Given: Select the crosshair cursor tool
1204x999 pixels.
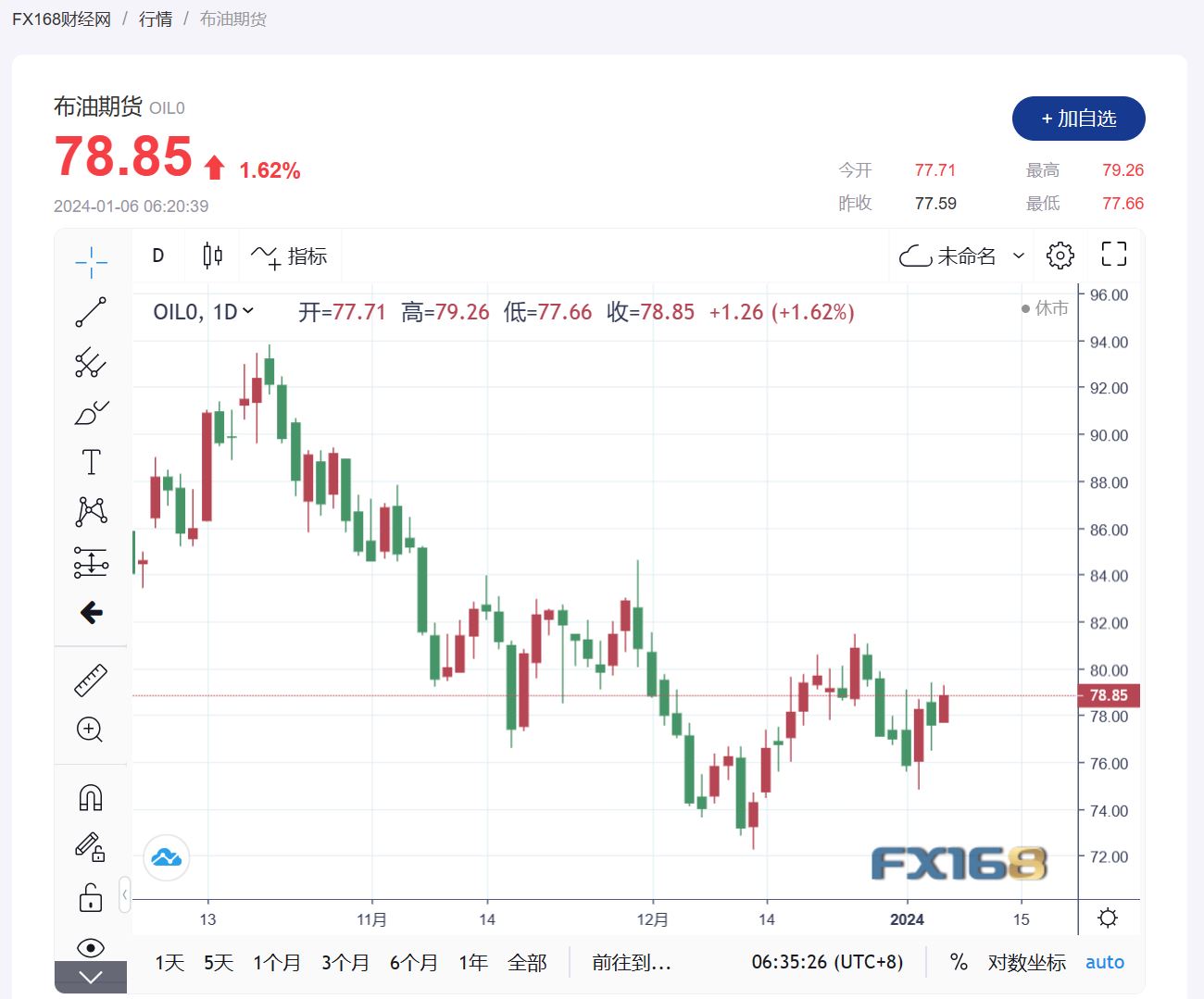Looking at the screenshot, I should 91,263.
